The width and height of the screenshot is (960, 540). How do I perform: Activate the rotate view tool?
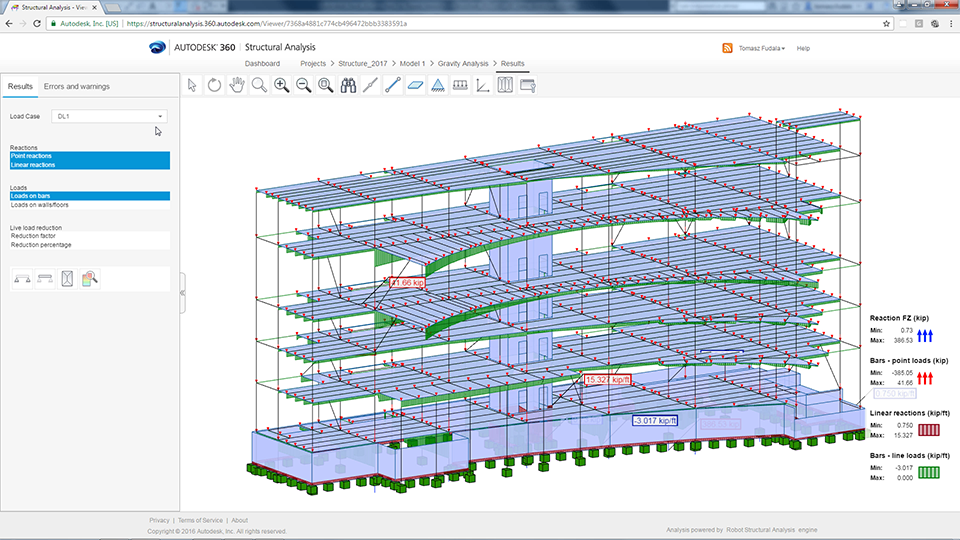coord(215,86)
